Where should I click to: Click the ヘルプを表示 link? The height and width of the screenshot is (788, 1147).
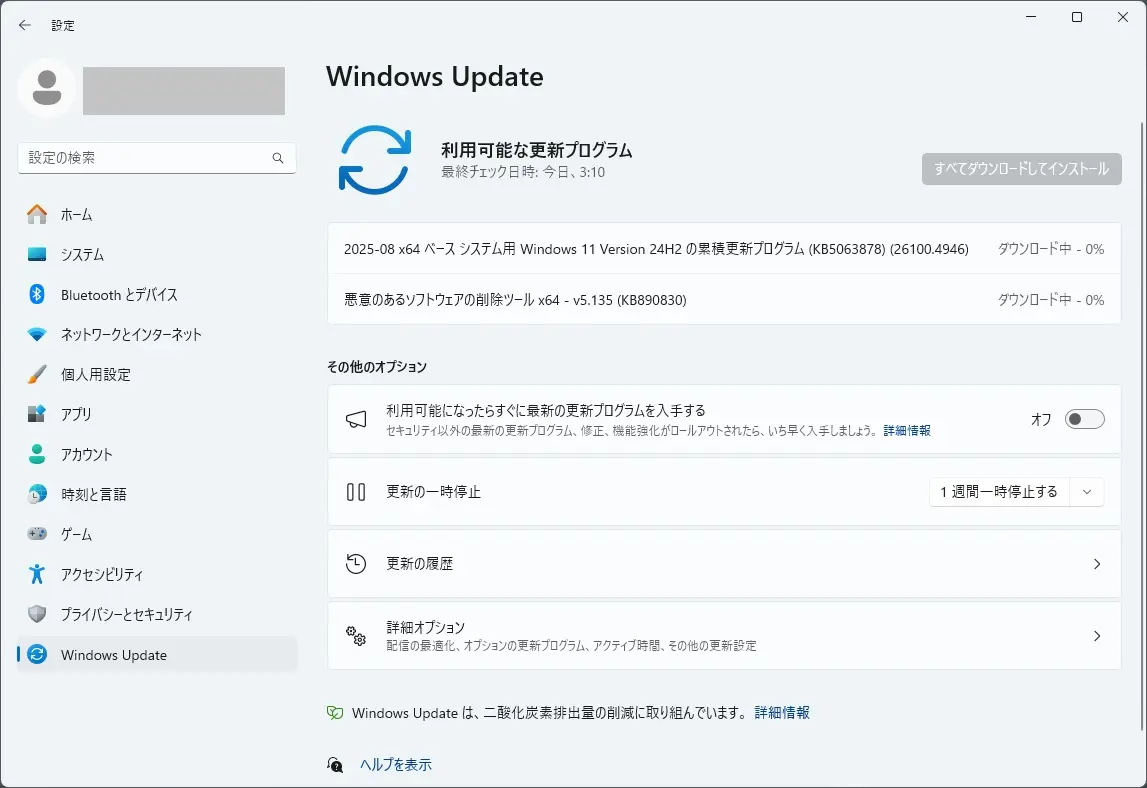click(x=396, y=765)
